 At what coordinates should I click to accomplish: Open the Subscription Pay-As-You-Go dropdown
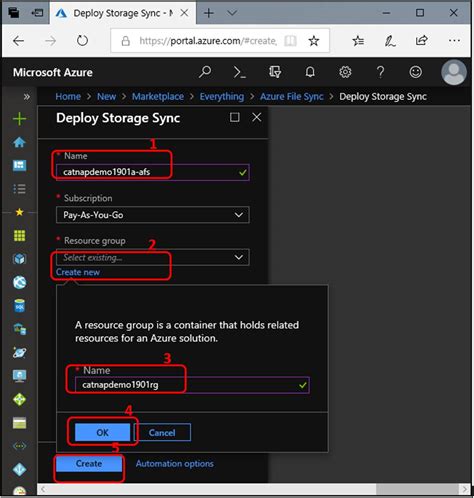(153, 215)
